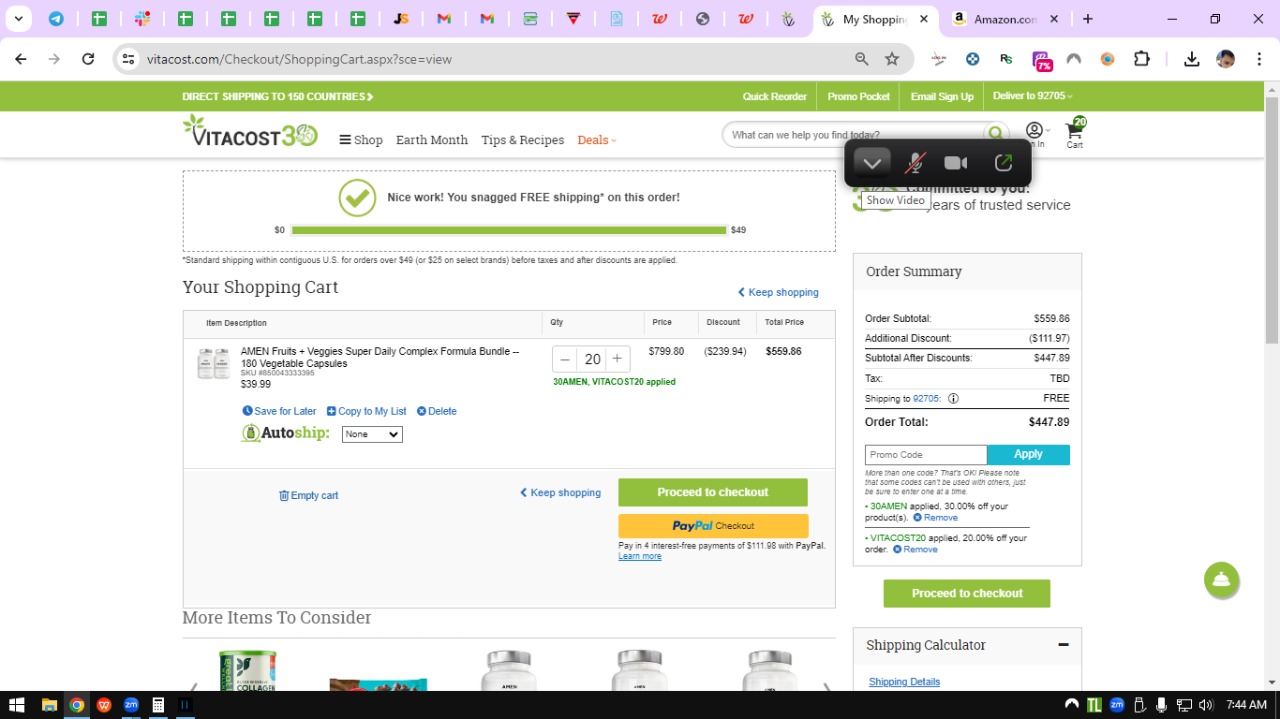Remove the VITACOST20 promo code

(x=915, y=549)
